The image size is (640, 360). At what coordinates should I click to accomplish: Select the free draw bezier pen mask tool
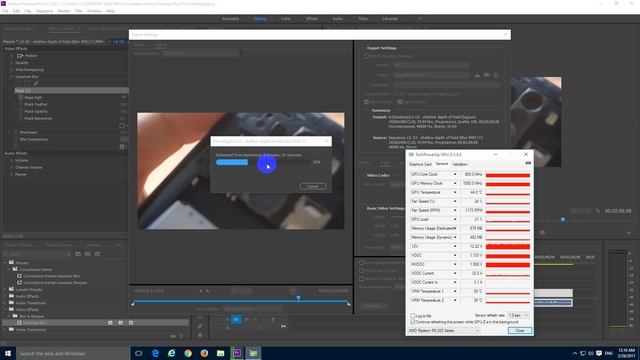click(x=36, y=83)
